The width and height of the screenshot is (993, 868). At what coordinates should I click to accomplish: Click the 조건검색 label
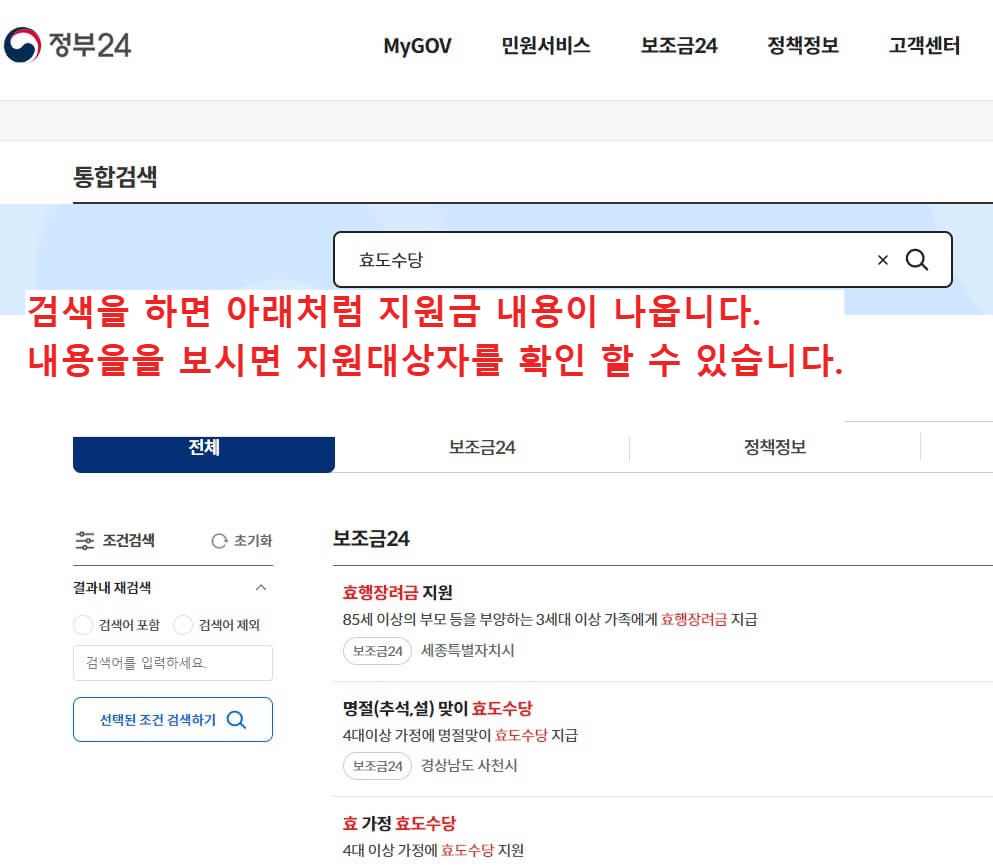[129, 541]
